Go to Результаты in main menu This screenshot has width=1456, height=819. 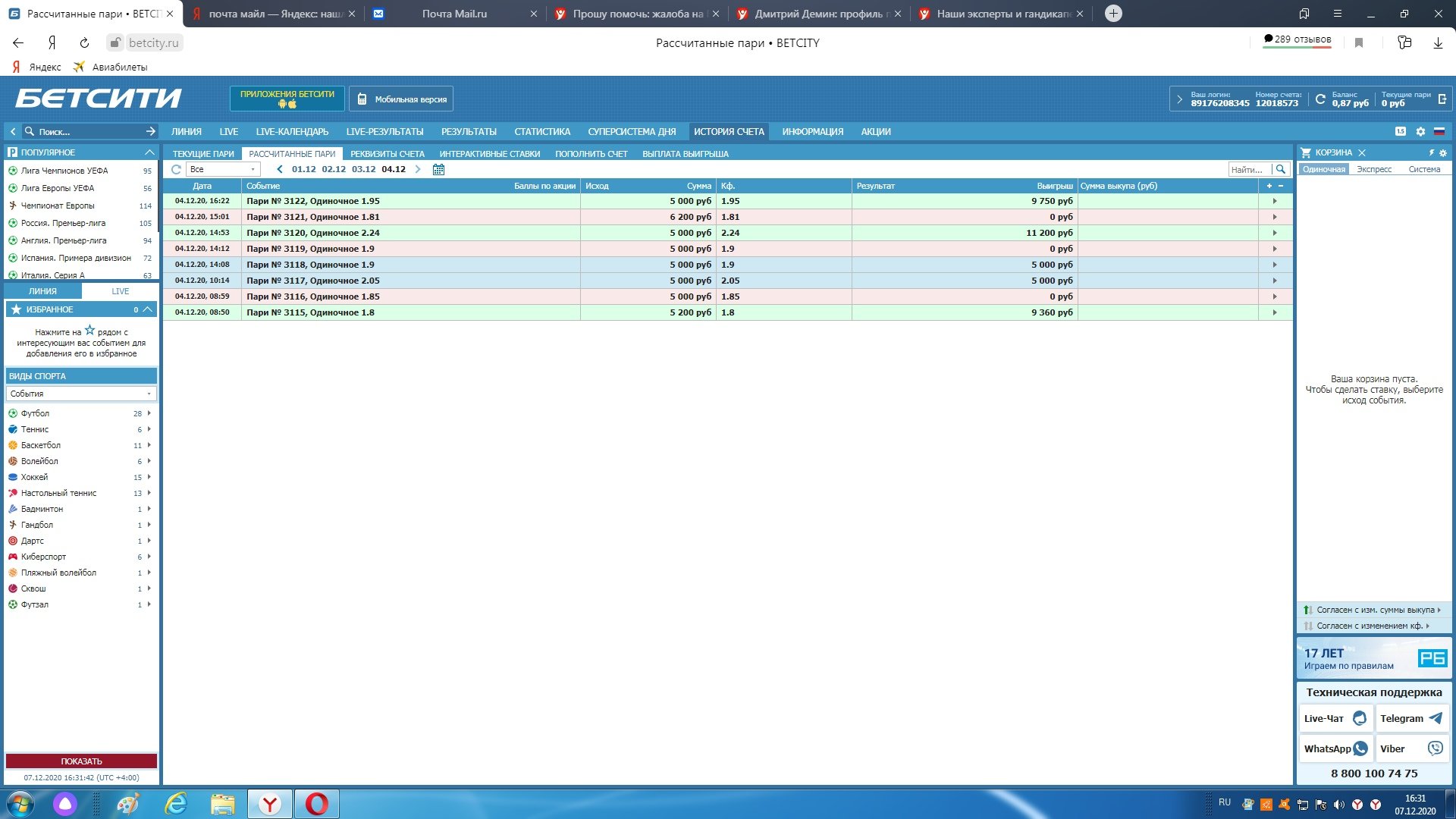469,131
